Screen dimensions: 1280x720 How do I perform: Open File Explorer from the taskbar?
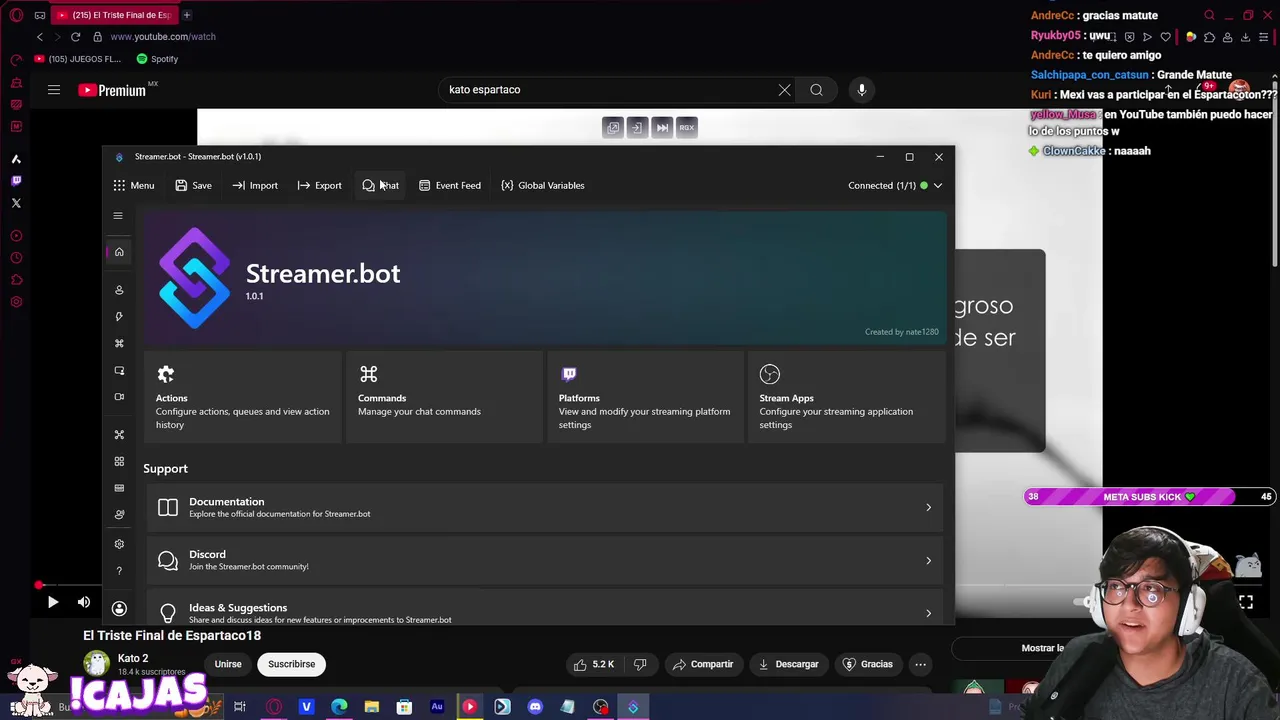372,707
